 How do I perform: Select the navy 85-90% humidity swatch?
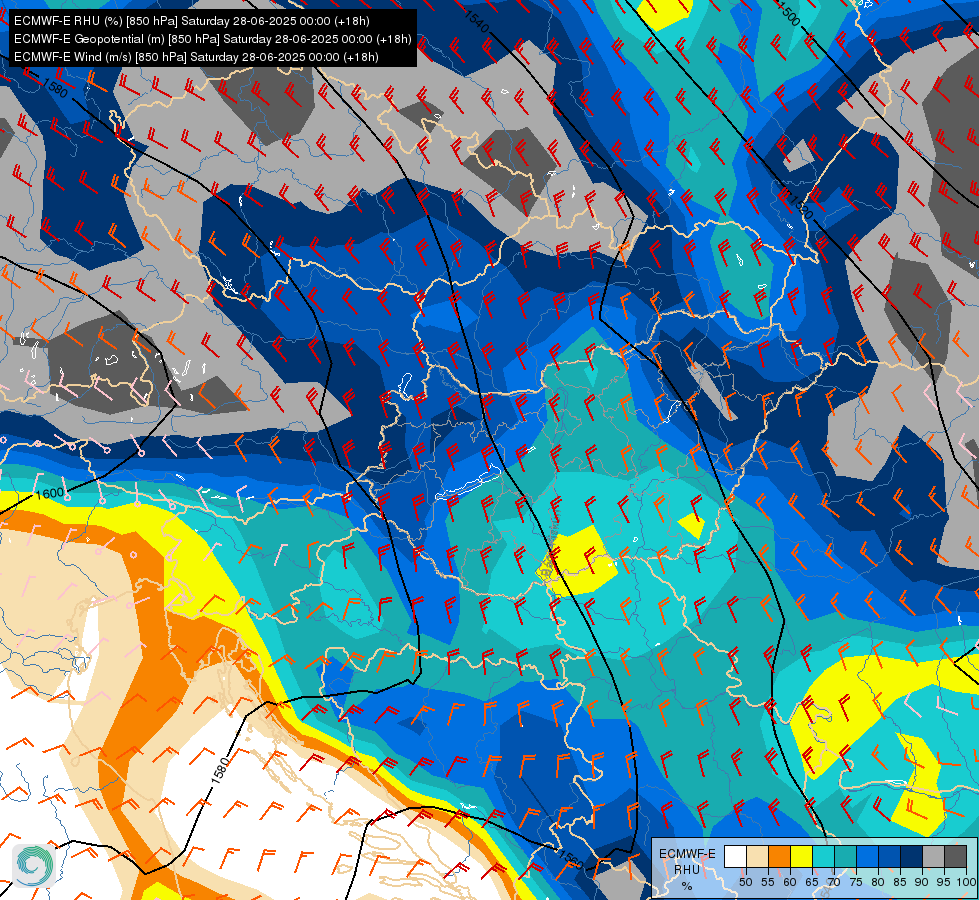912,856
